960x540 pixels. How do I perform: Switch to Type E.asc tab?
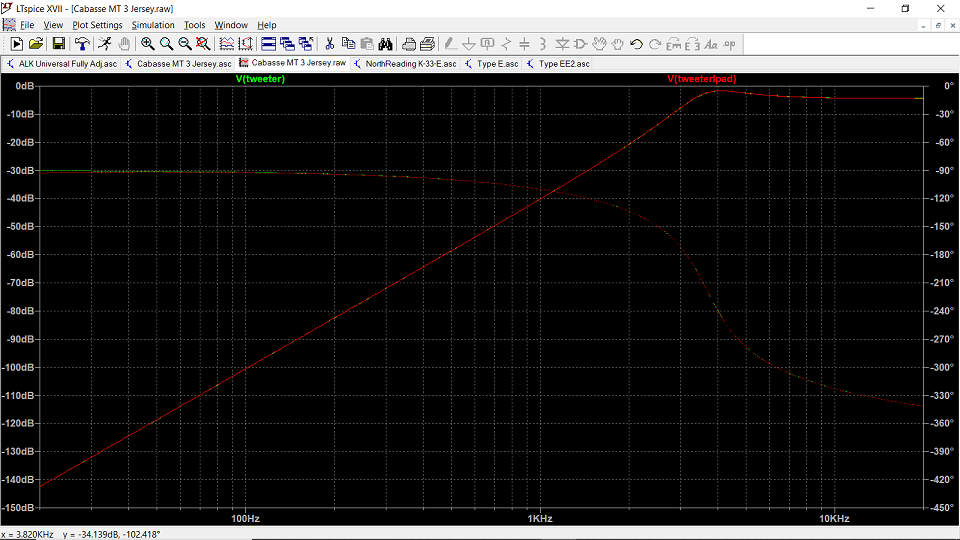[492, 64]
